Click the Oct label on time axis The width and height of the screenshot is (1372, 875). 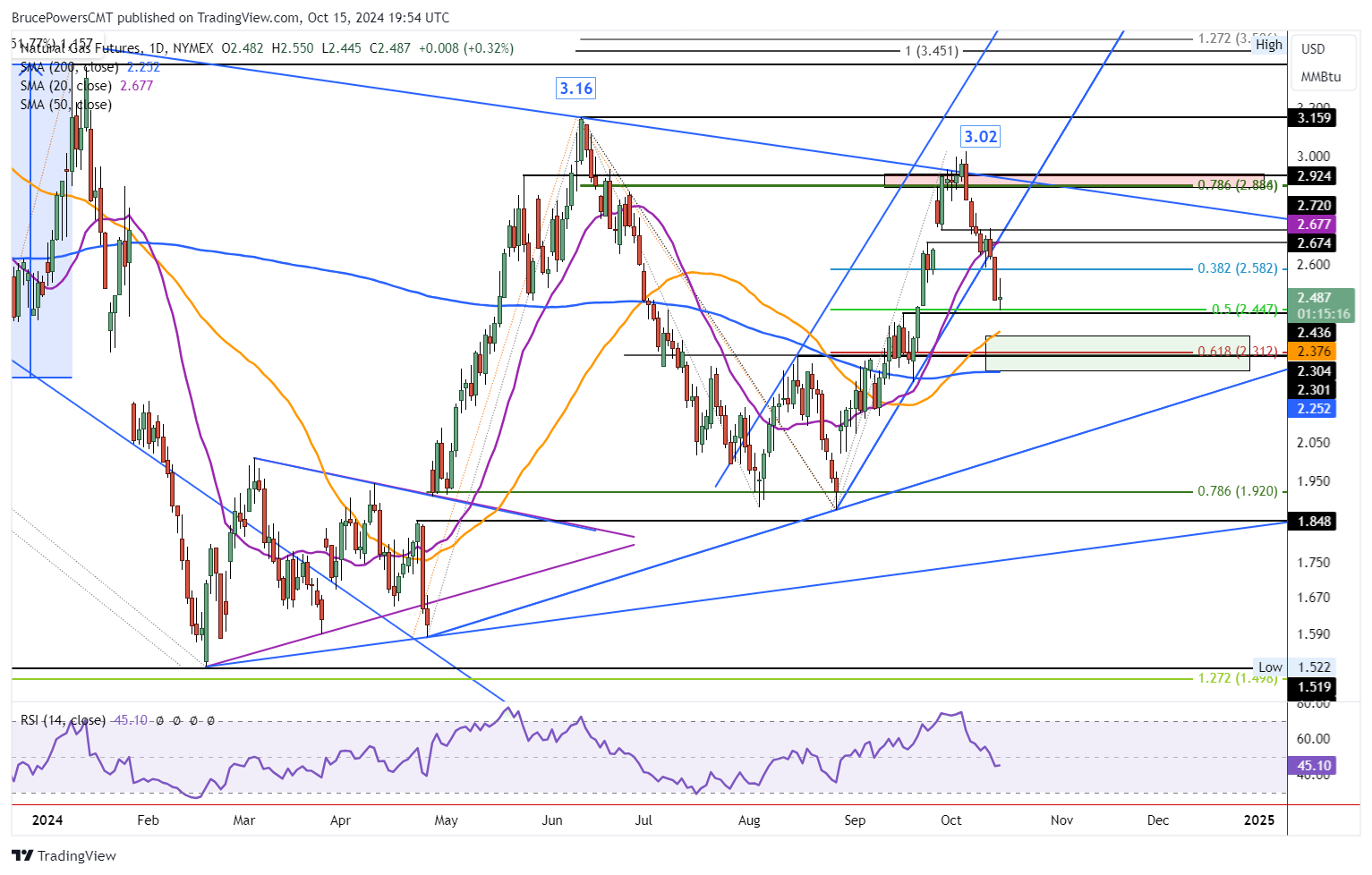951,820
